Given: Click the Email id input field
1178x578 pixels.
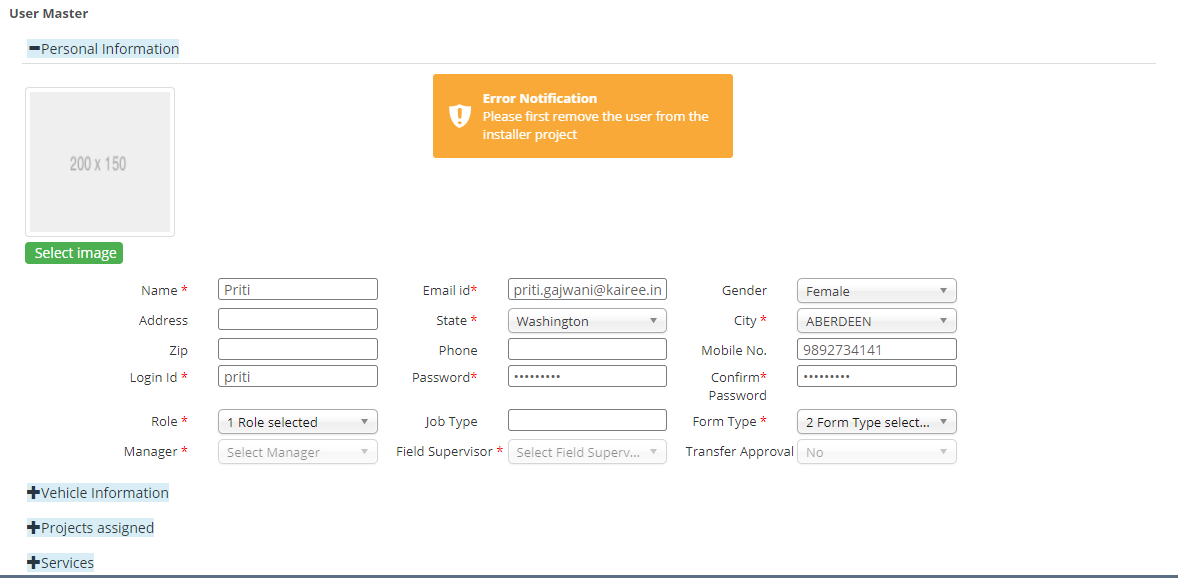Looking at the screenshot, I should [587, 290].
